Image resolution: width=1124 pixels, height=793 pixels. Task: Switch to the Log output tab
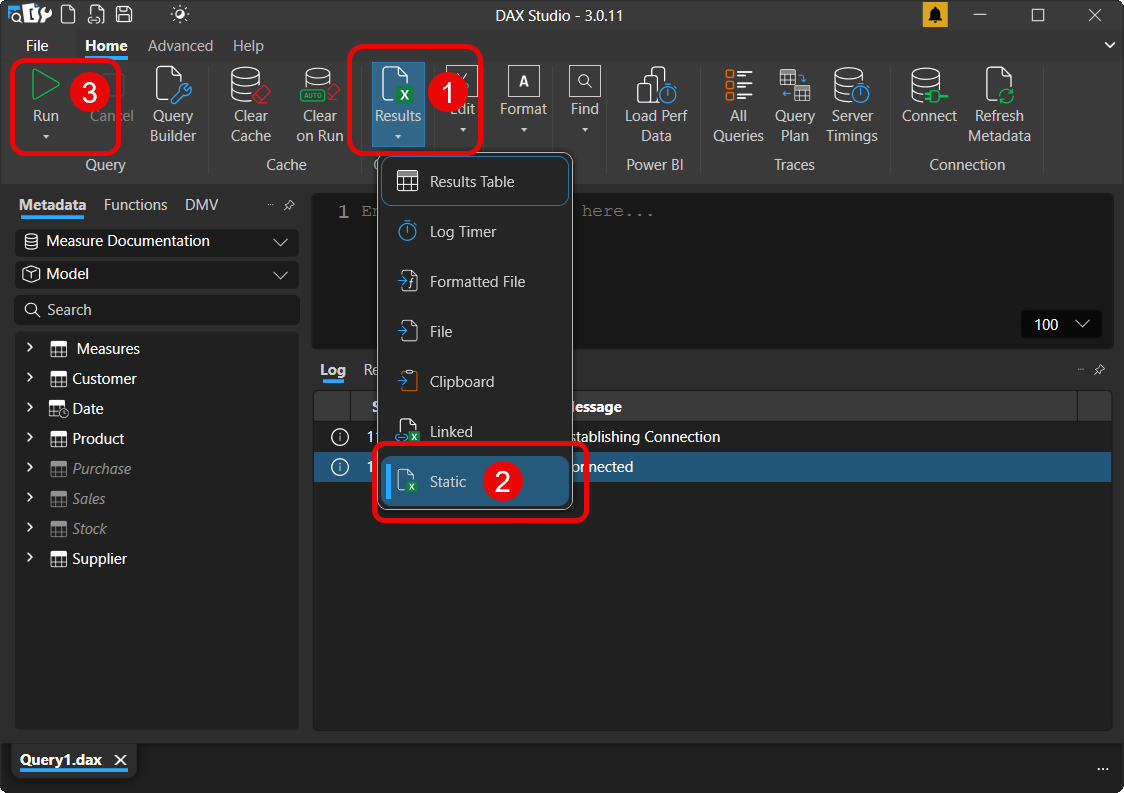point(333,370)
